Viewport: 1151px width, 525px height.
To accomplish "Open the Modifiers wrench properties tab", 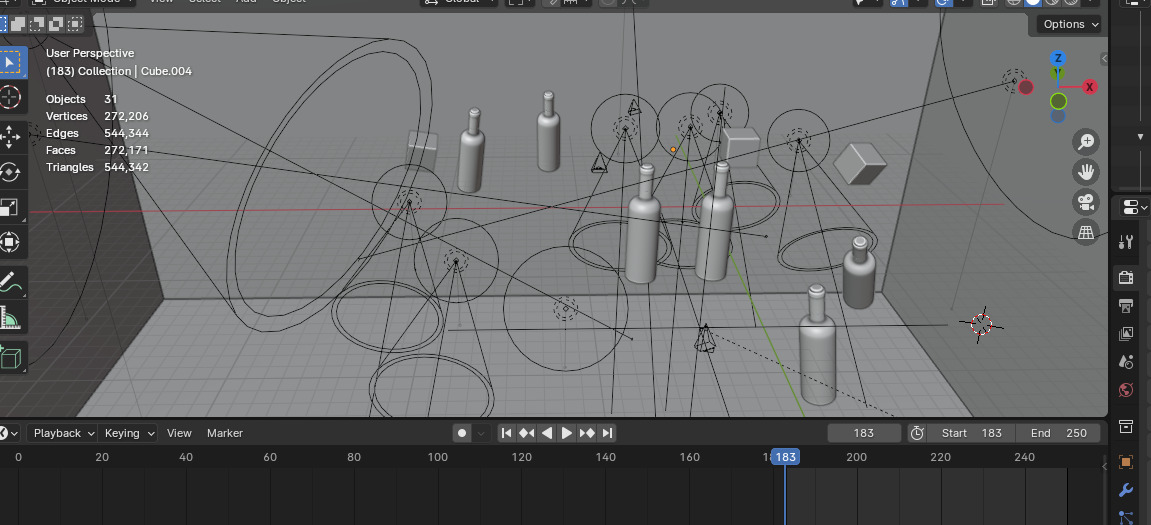I will point(1125,490).
